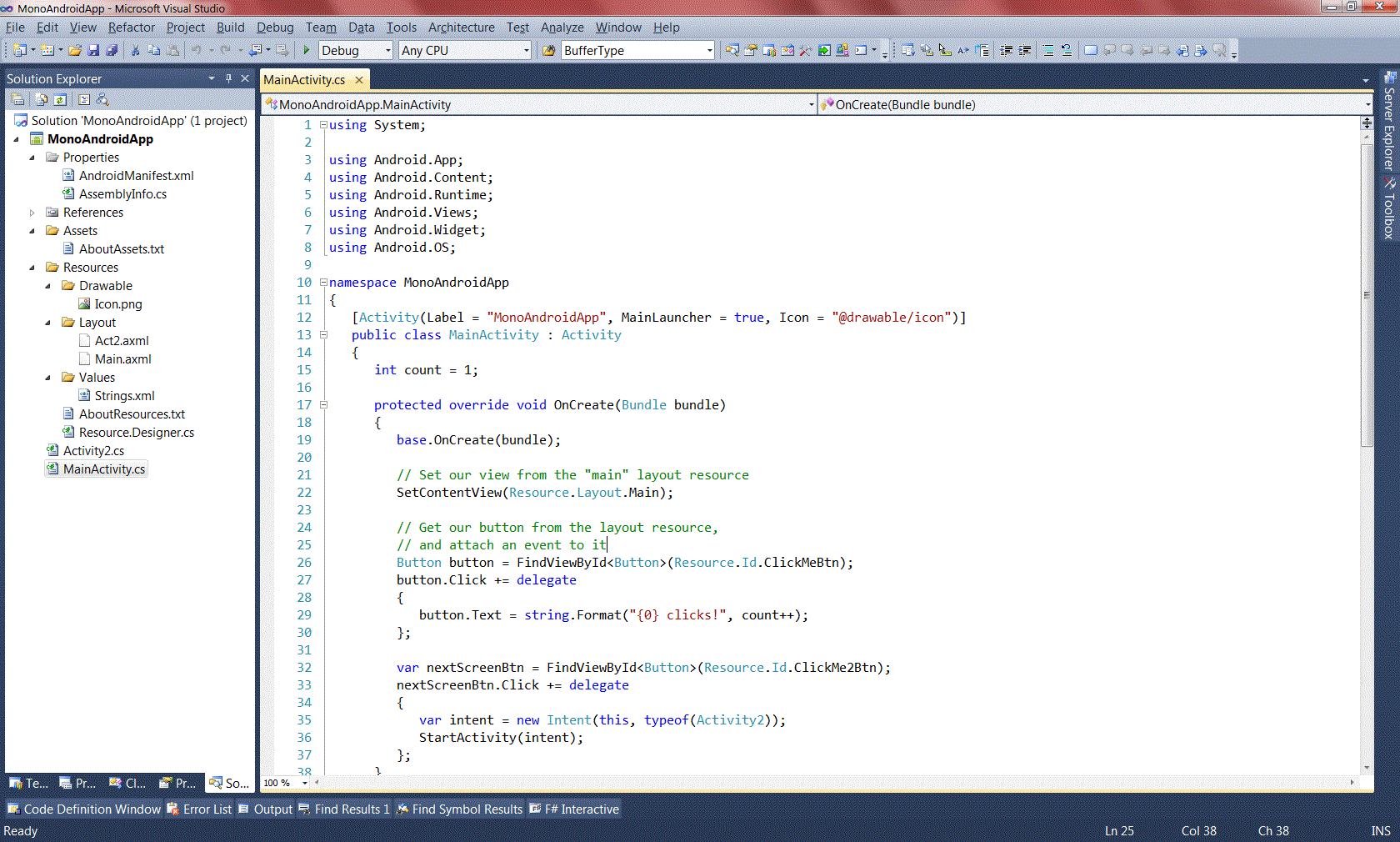Click the Start Debugging play icon
This screenshot has width=1400, height=842.
click(x=307, y=51)
